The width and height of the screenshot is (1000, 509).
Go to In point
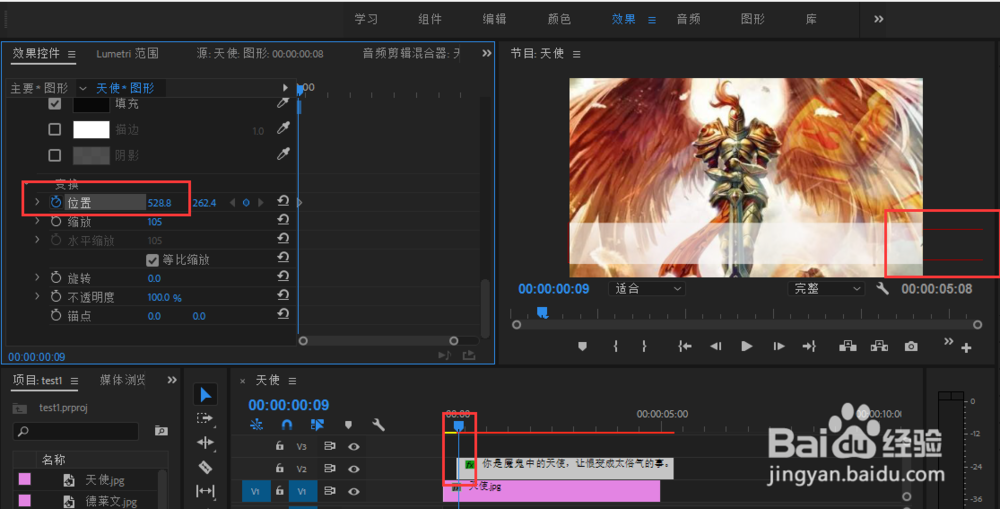pos(685,346)
